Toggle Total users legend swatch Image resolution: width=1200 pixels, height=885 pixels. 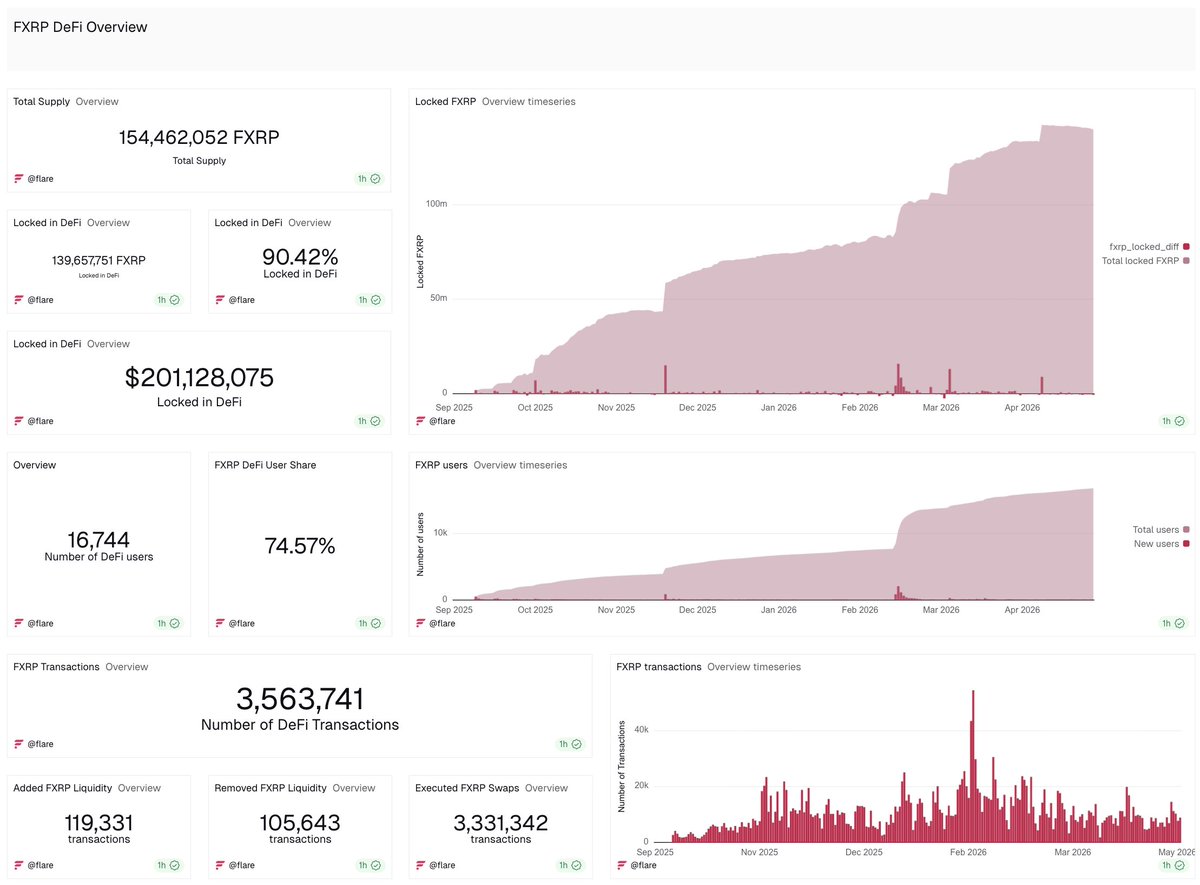1186,529
